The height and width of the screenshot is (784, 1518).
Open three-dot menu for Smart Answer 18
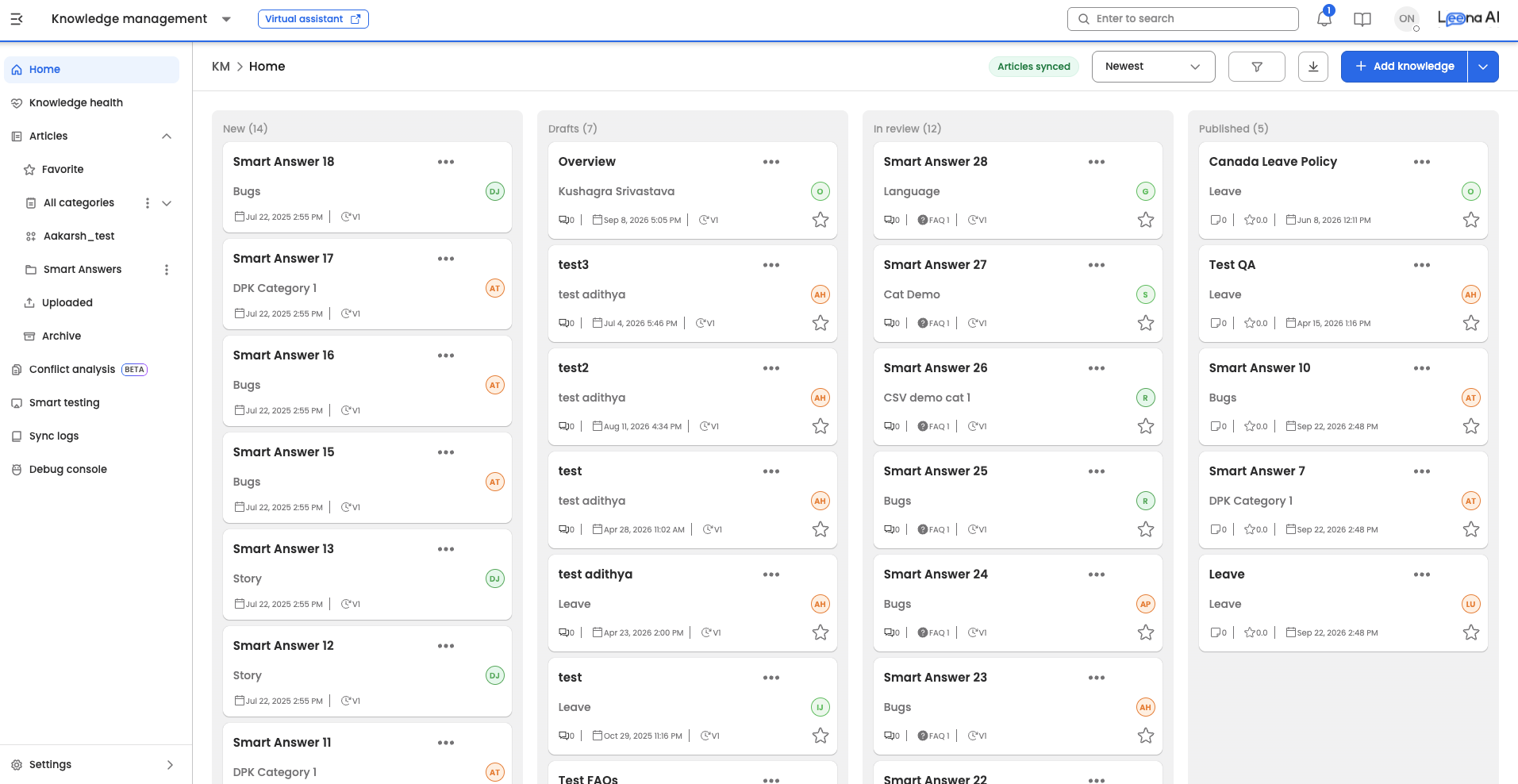[446, 162]
